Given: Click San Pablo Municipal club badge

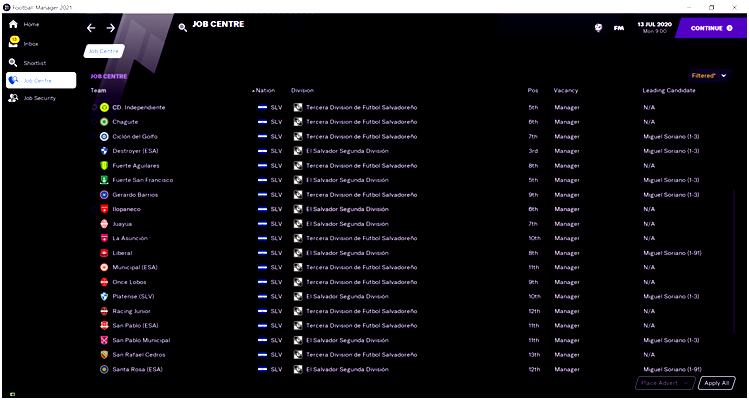Looking at the screenshot, I should point(104,340).
